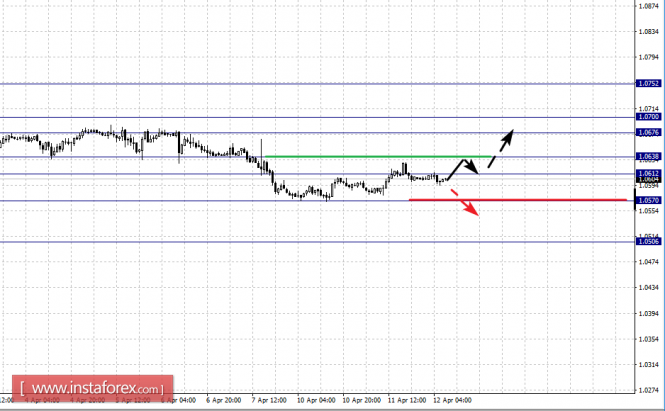This screenshot has width=665, height=411.
Task: Click the 1.0274 price axis value
Action: pos(648,390)
